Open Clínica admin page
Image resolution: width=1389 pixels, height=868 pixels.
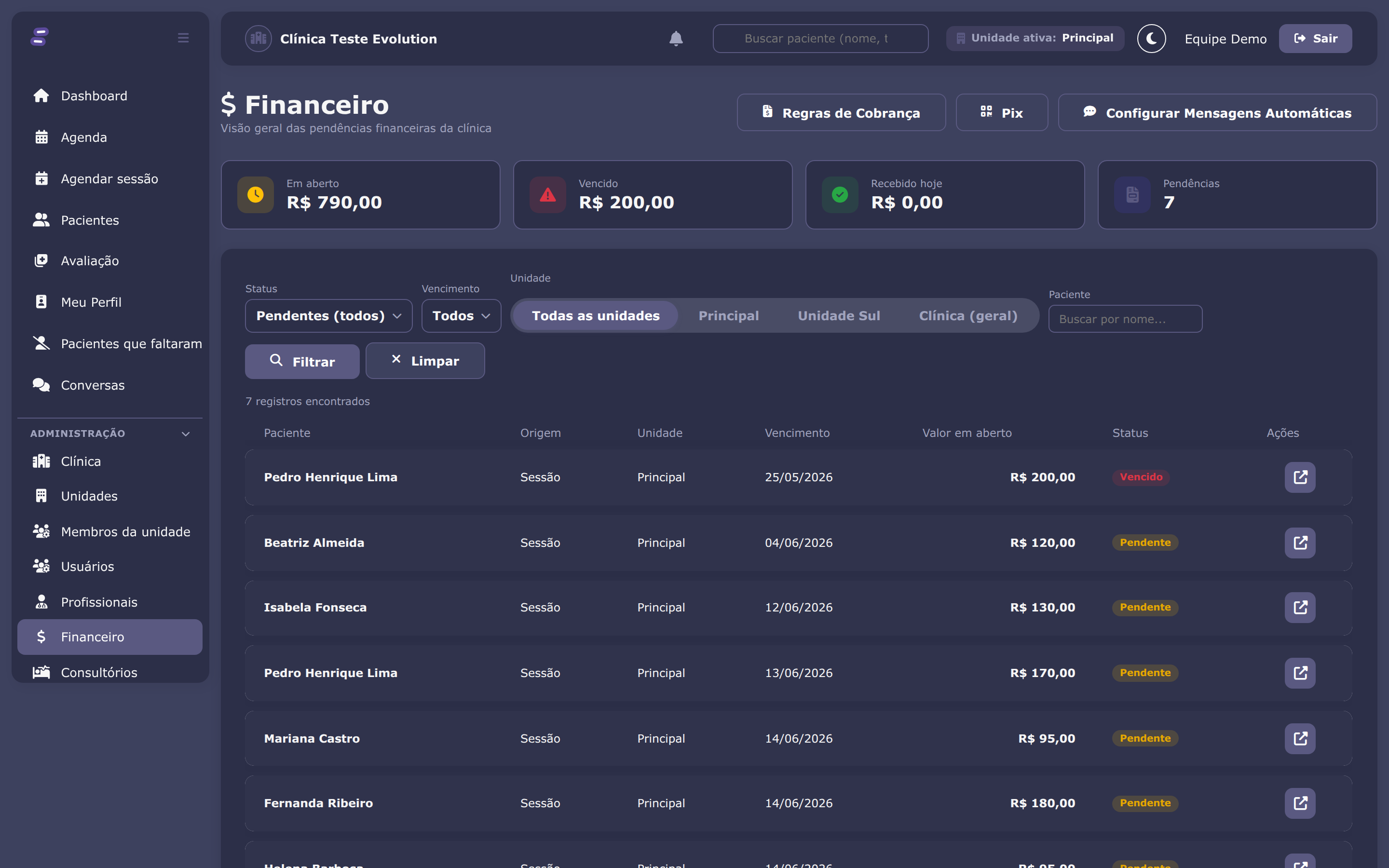pyautogui.click(x=109, y=461)
